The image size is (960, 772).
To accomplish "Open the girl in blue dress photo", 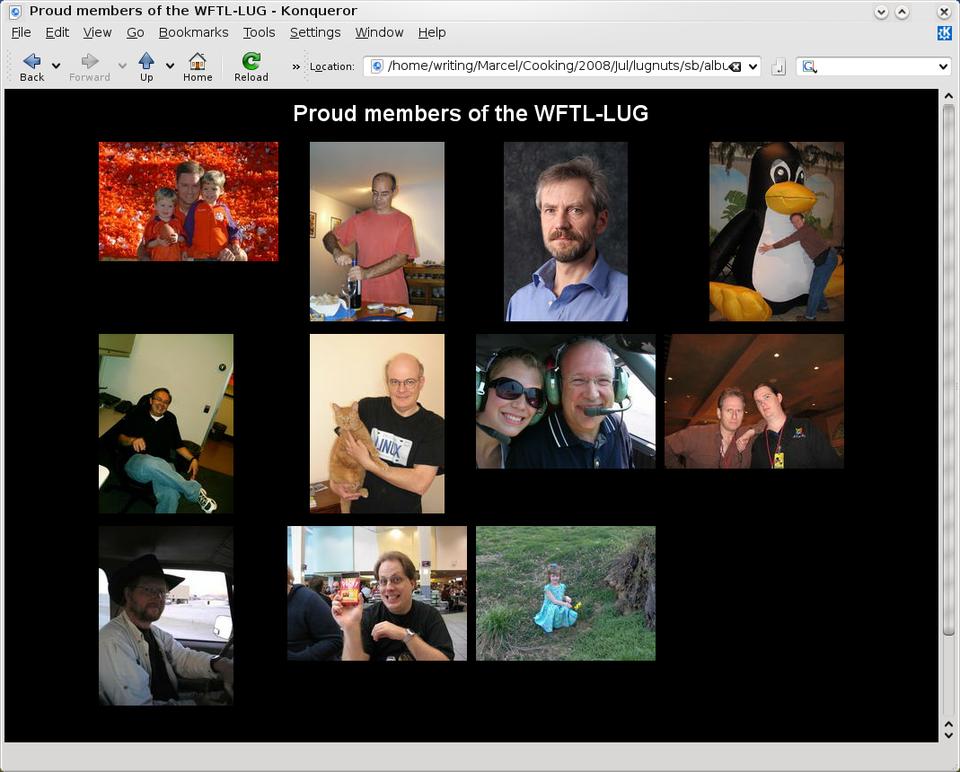I will click(565, 593).
